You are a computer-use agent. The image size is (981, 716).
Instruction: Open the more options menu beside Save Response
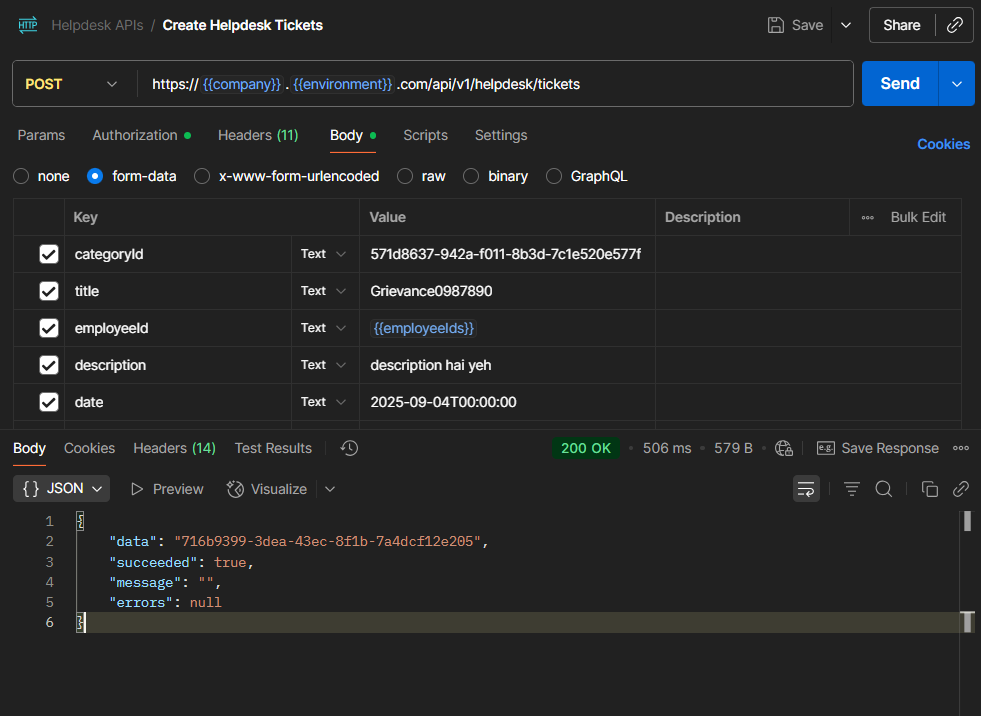point(960,448)
